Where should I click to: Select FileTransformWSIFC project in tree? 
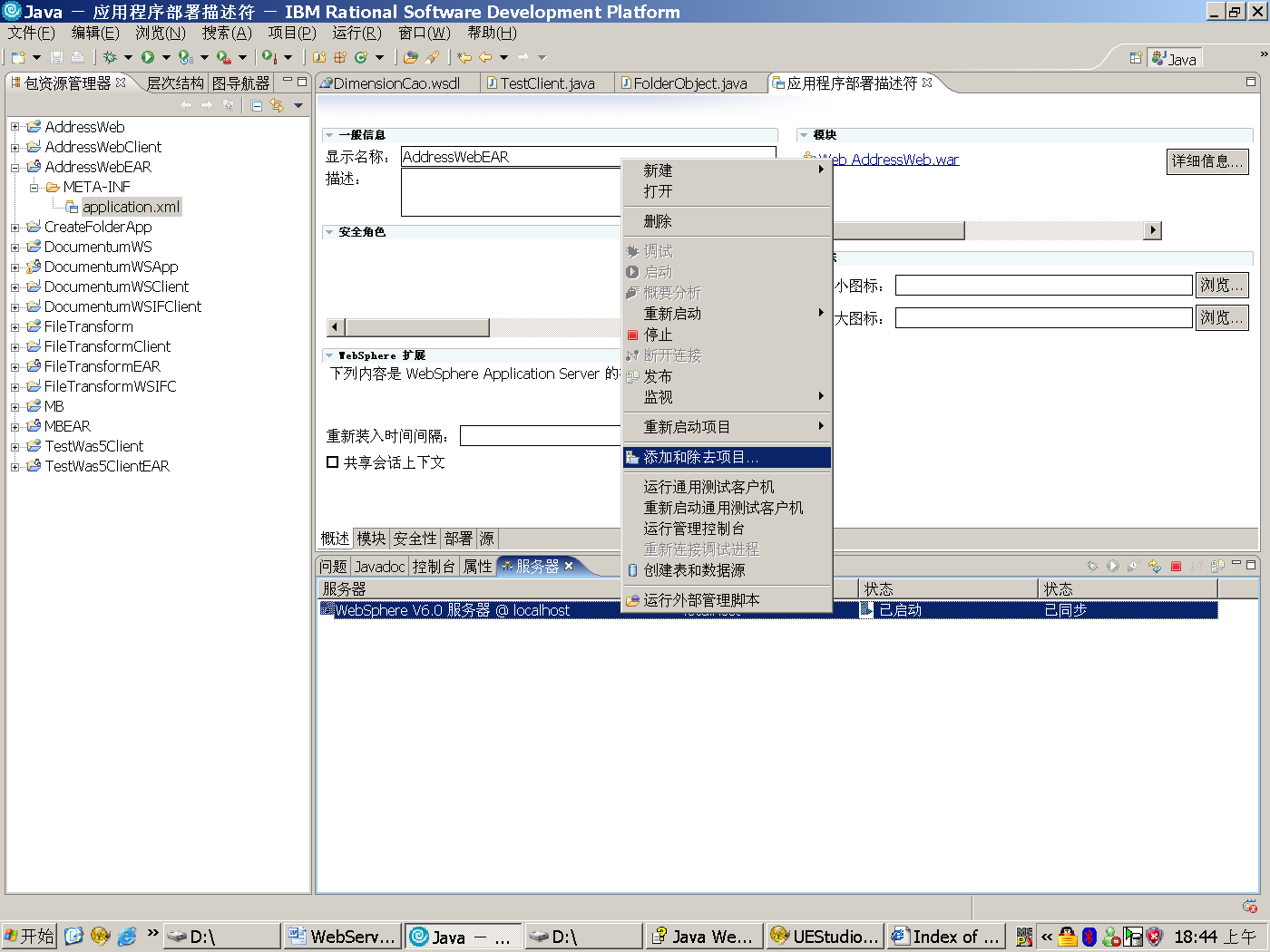click(x=110, y=386)
